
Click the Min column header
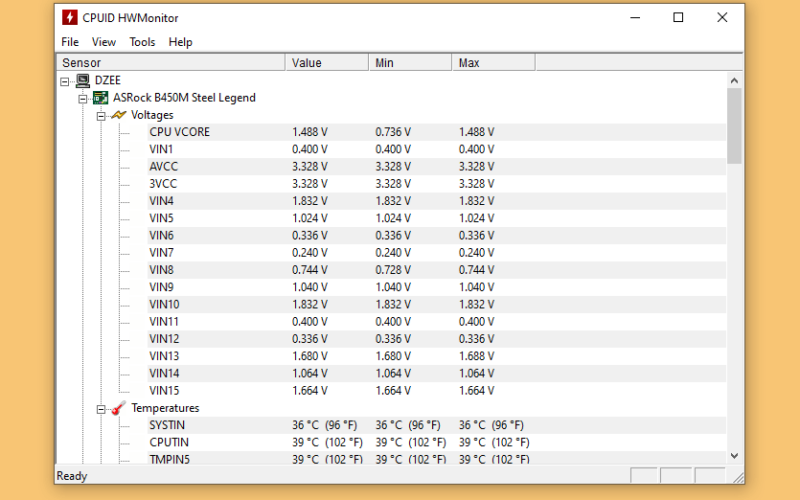410,63
